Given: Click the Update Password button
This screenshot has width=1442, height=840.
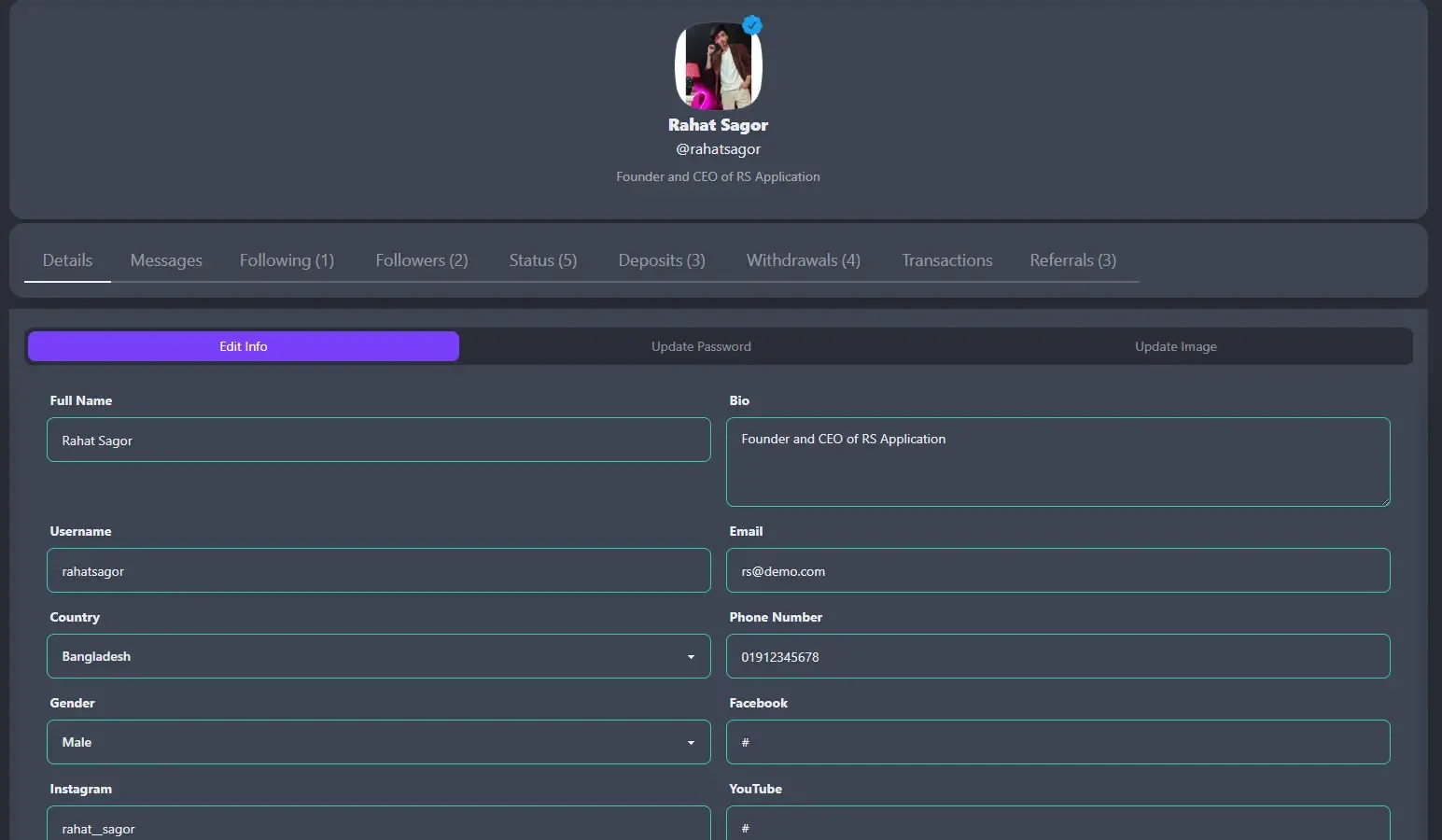Looking at the screenshot, I should [x=701, y=346].
